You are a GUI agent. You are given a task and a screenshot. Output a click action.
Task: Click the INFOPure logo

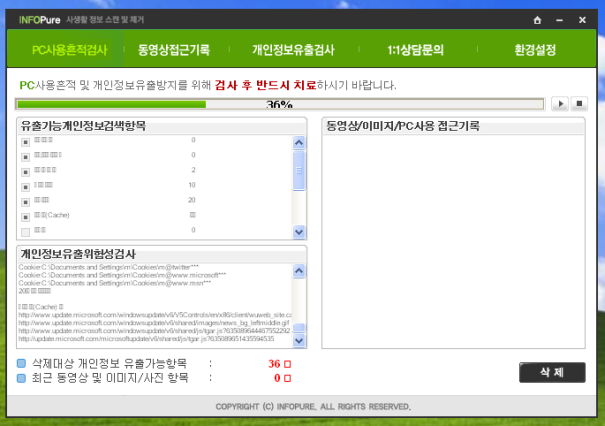(40, 19)
